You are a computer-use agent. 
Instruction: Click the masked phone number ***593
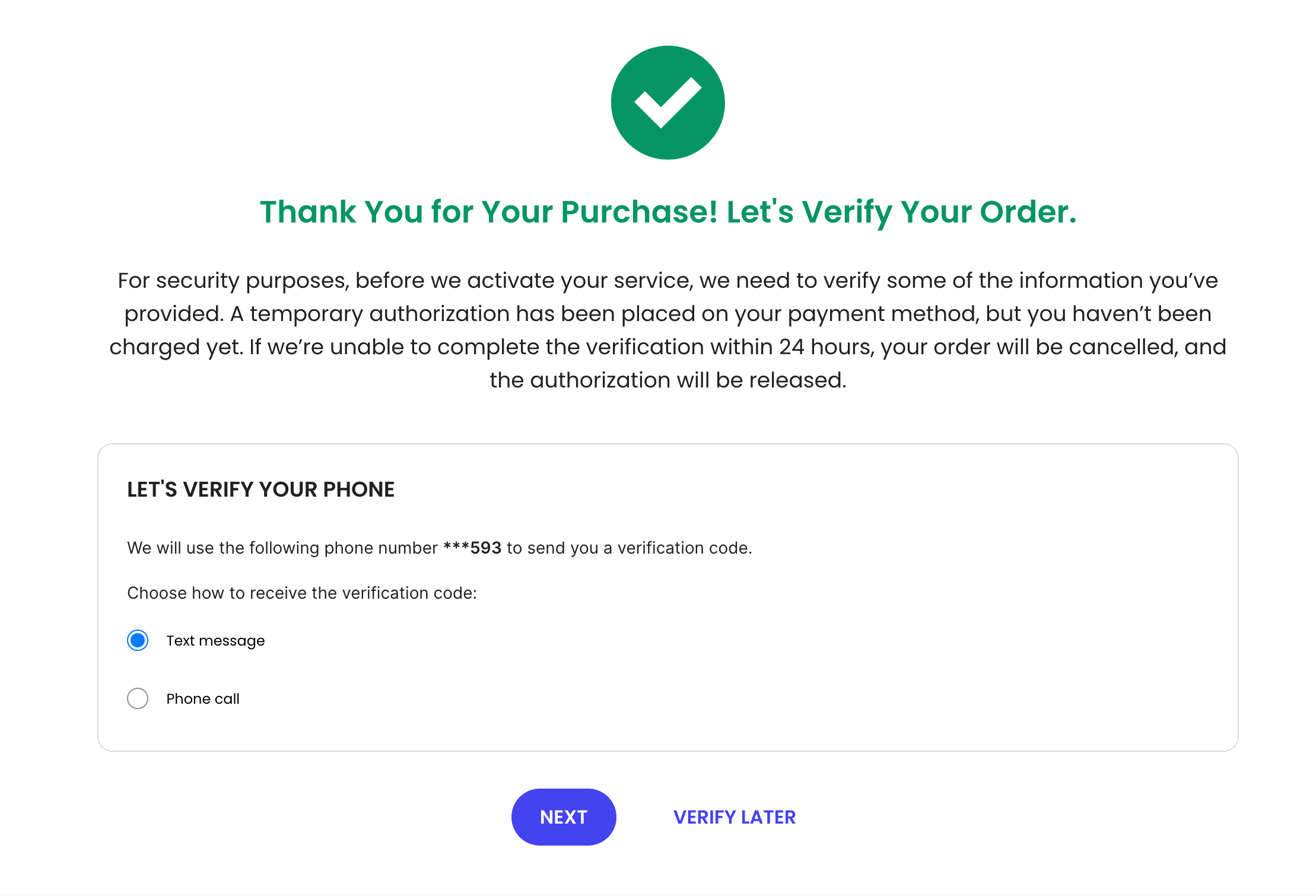[472, 548]
